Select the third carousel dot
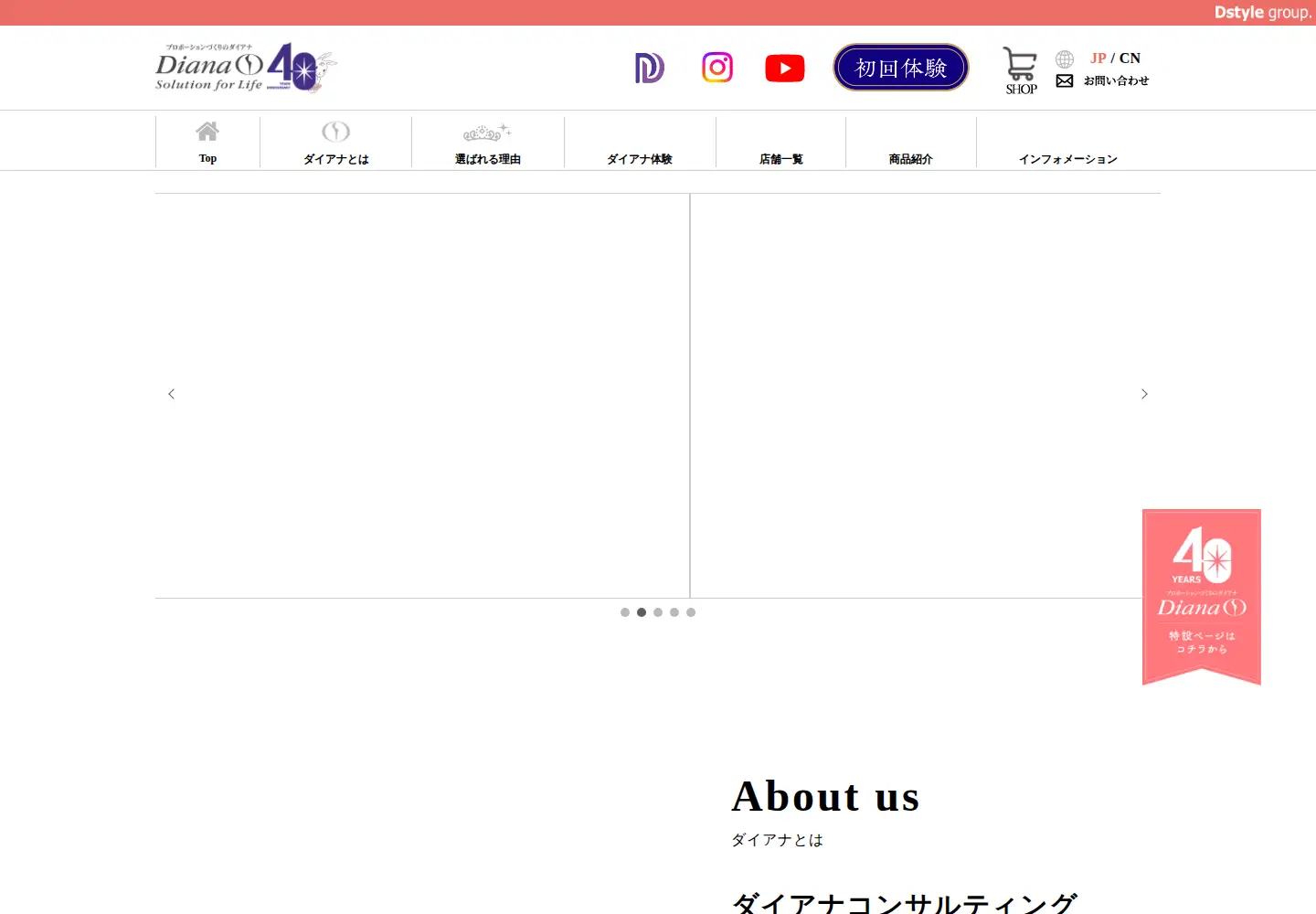The width and height of the screenshot is (1316, 914). [658, 612]
